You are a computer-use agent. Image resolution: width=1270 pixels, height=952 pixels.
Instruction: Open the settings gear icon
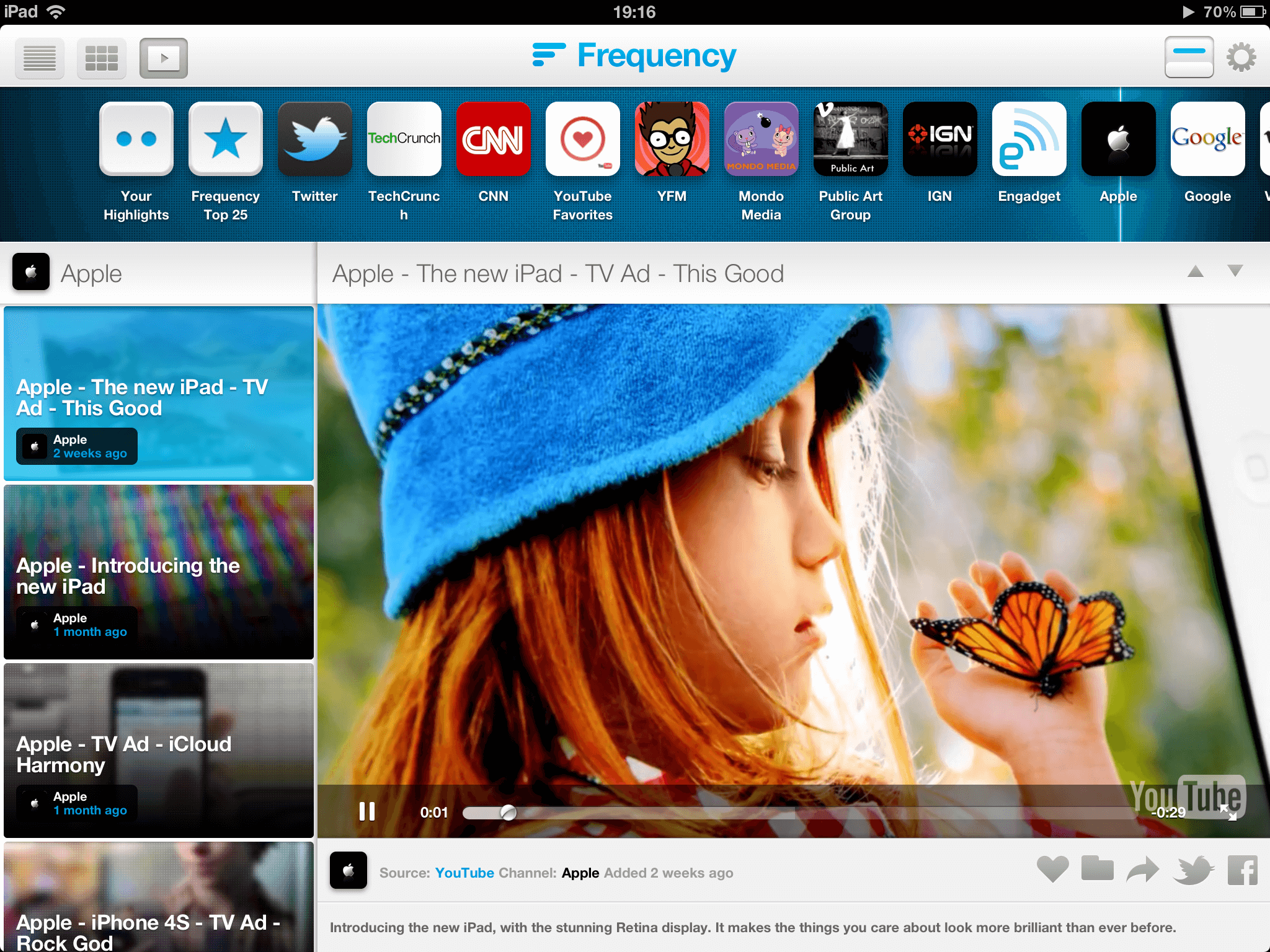1241,57
